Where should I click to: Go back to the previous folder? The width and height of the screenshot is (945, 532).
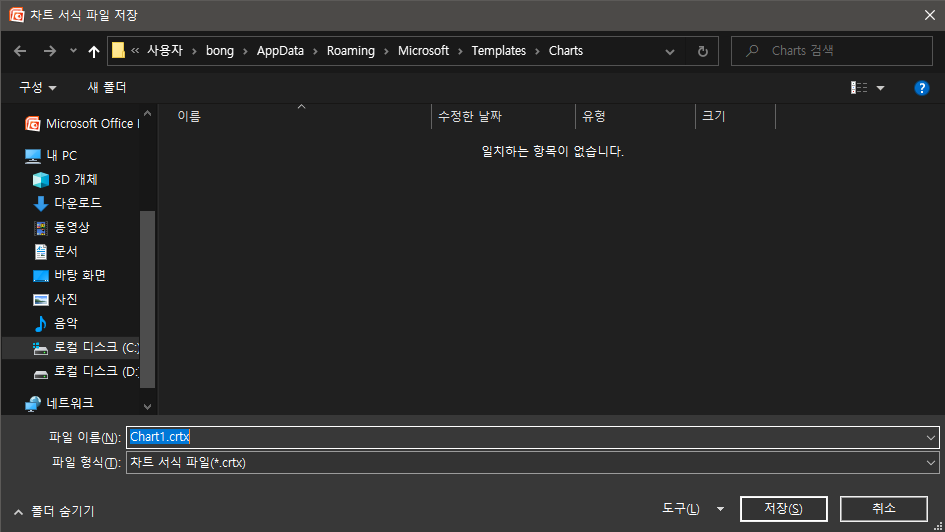20,51
